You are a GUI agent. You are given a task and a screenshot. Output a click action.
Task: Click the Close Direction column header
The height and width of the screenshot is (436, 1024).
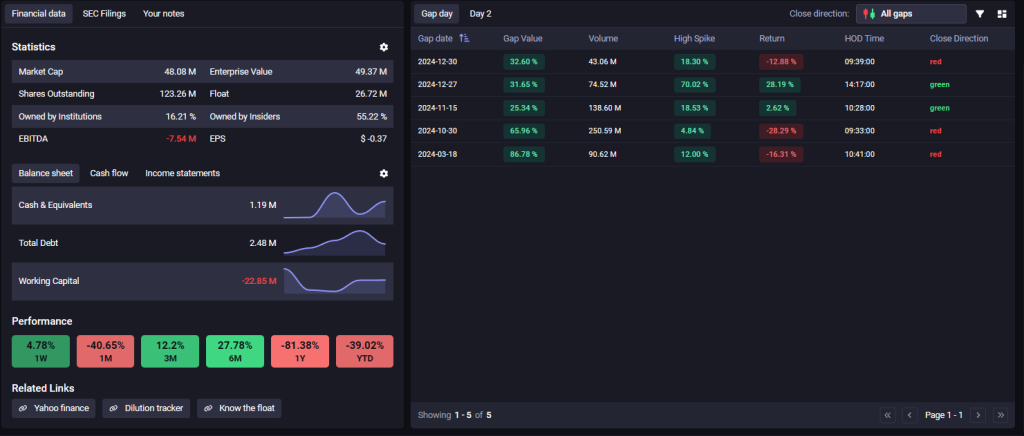point(959,39)
